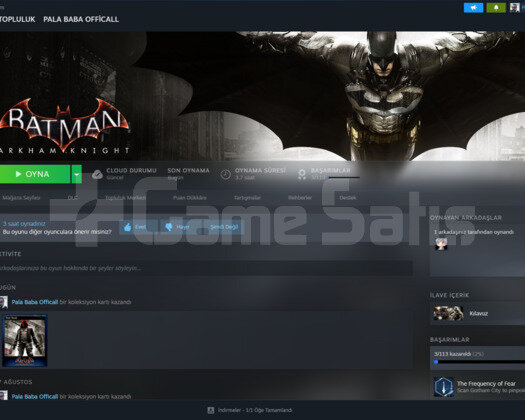This screenshot has height=420, width=525.
Task: Click the user avatar beside BUGÜN activity
Action: [x=4, y=302]
